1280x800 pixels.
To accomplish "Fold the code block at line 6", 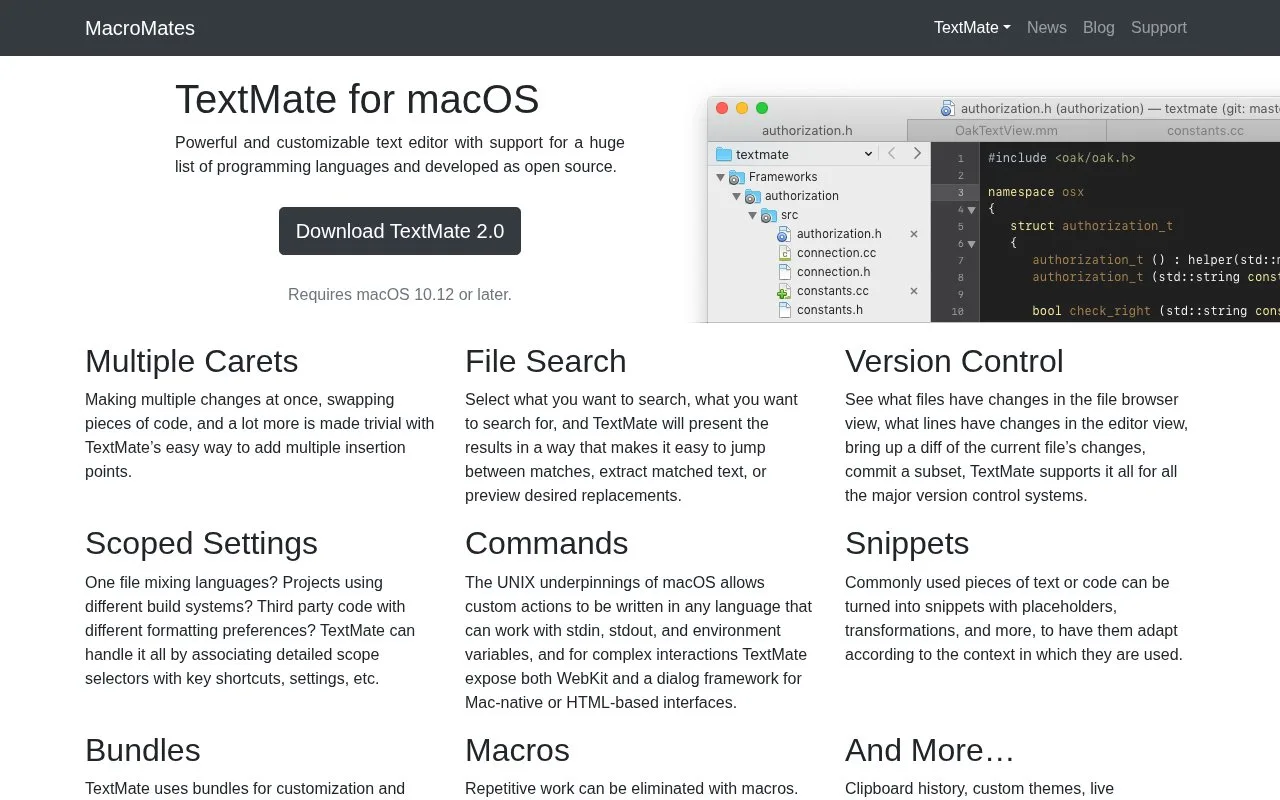I will 971,244.
